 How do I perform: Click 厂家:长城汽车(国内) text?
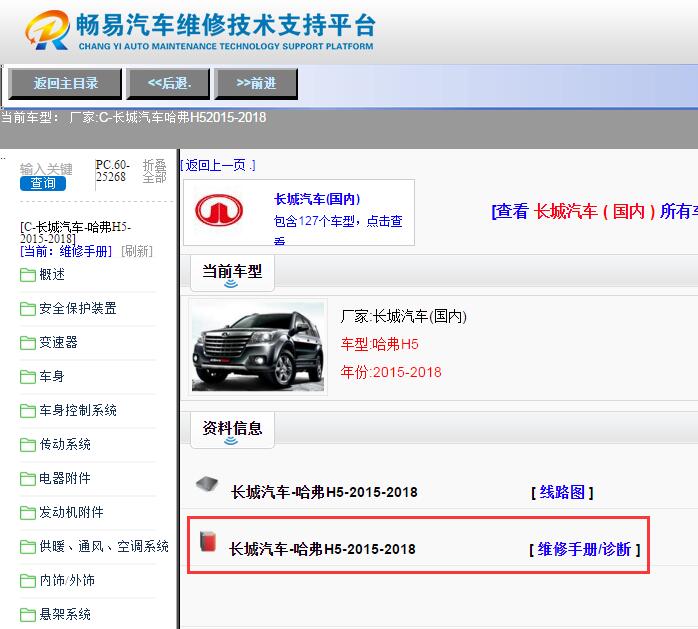(404, 317)
